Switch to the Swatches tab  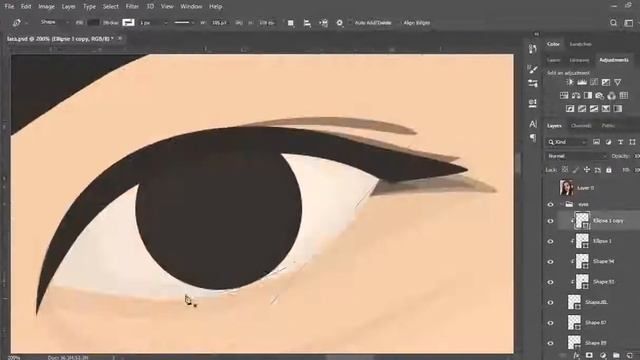[580, 44]
